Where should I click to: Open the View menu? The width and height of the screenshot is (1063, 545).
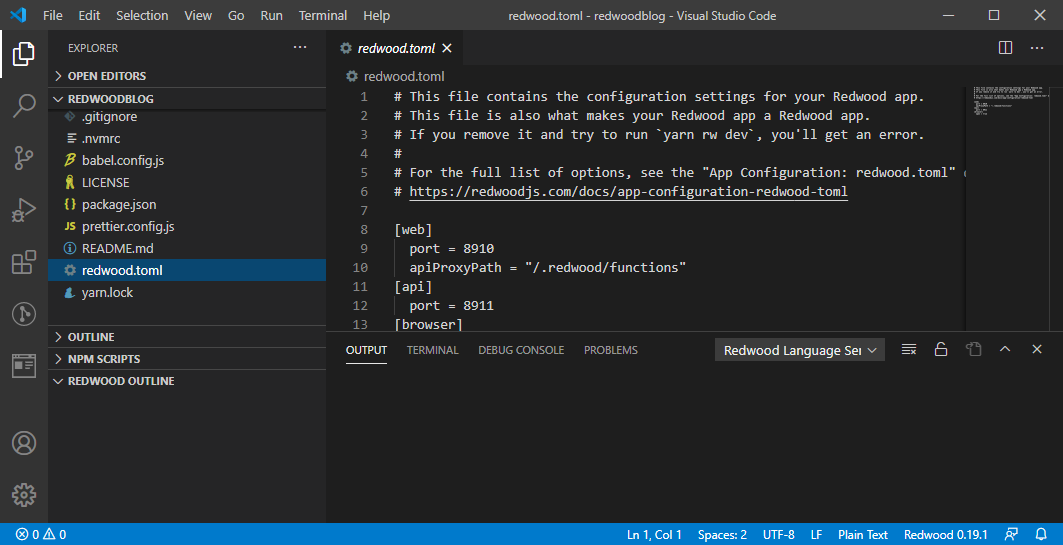(198, 15)
